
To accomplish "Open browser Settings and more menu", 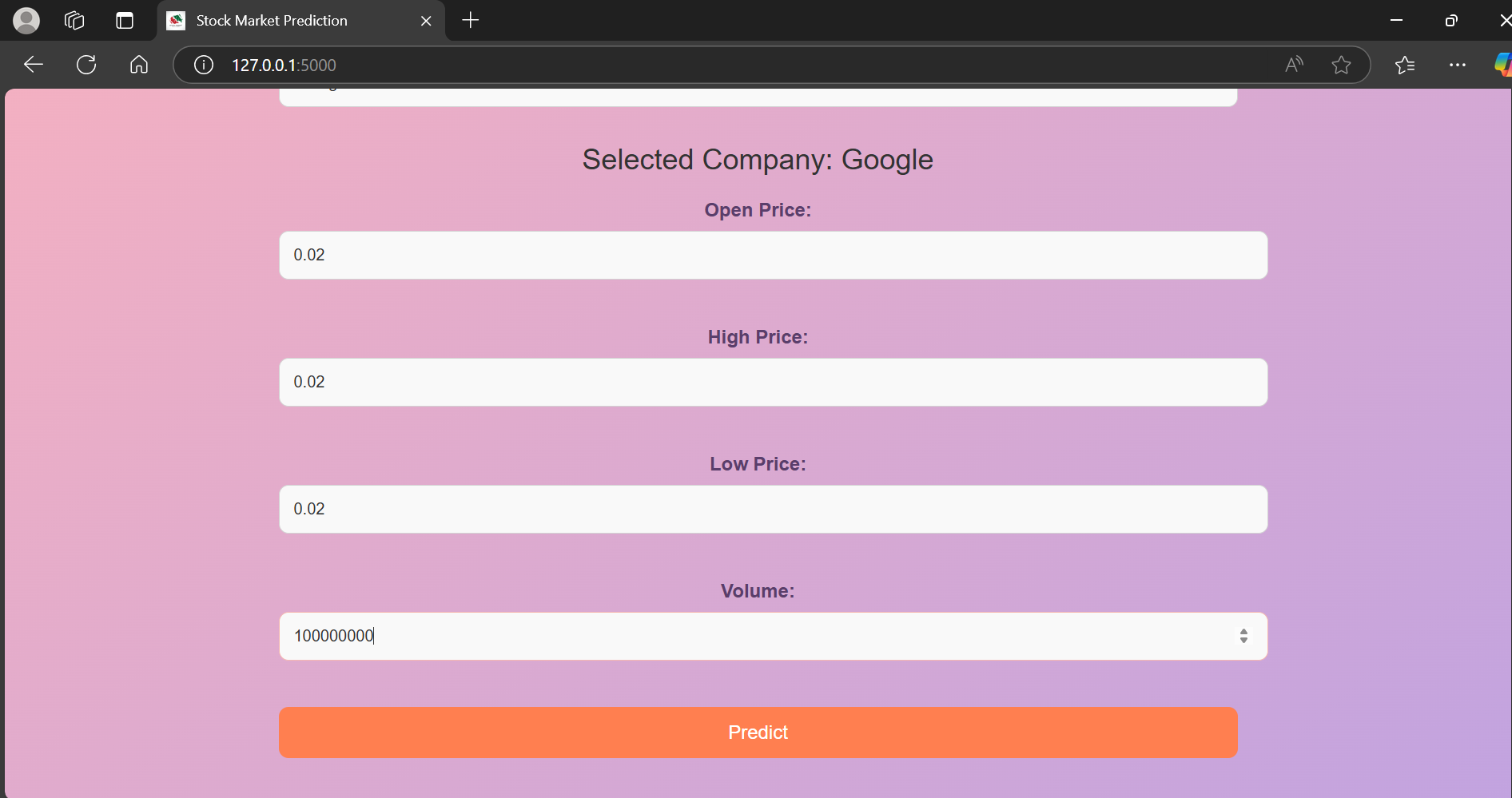I will click(1457, 65).
